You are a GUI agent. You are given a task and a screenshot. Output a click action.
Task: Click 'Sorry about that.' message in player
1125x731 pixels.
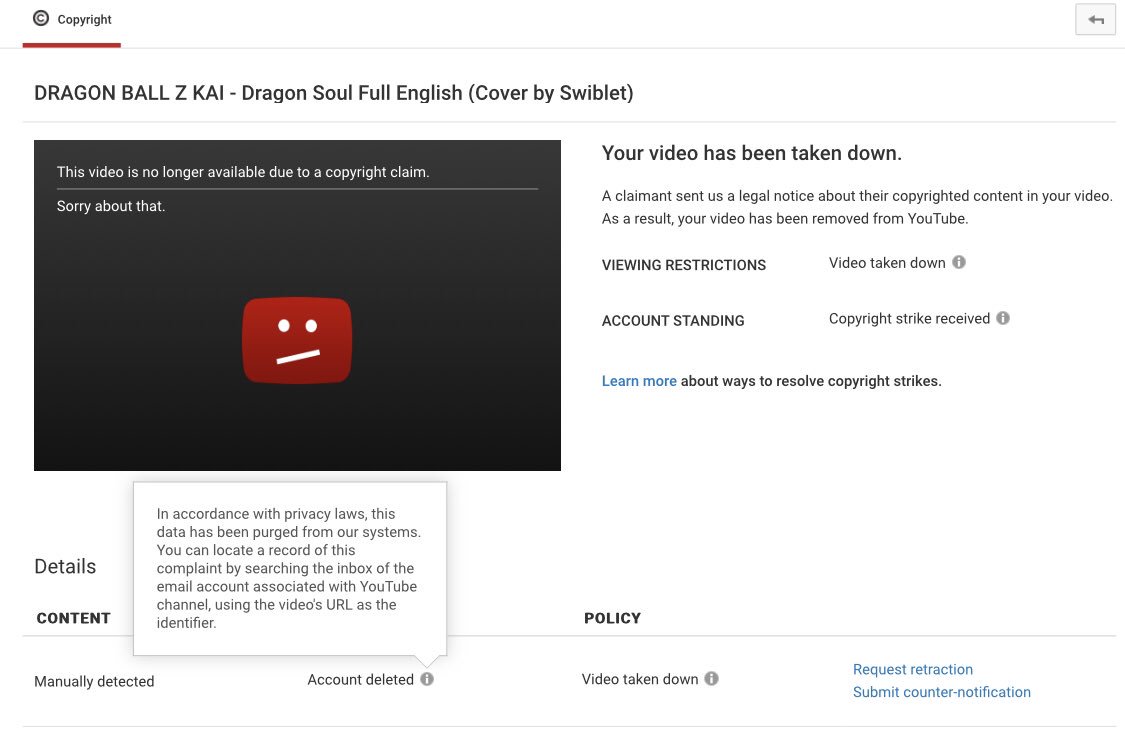coord(110,206)
